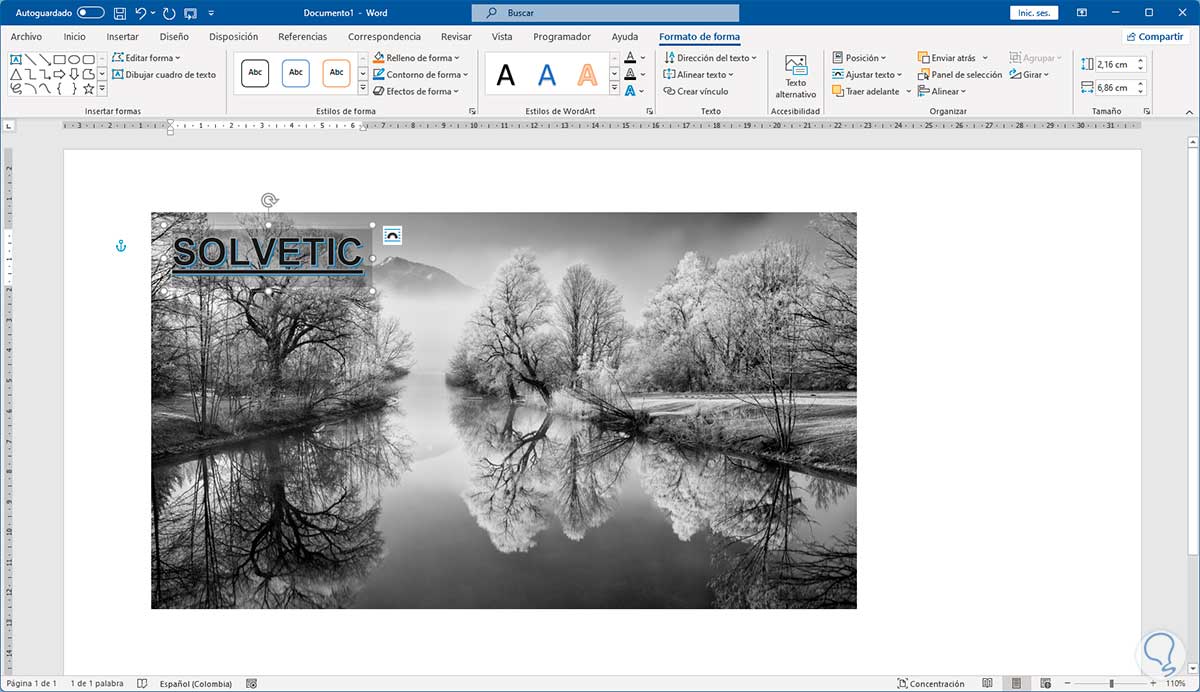Click the Undo arrow icon

pos(141,13)
